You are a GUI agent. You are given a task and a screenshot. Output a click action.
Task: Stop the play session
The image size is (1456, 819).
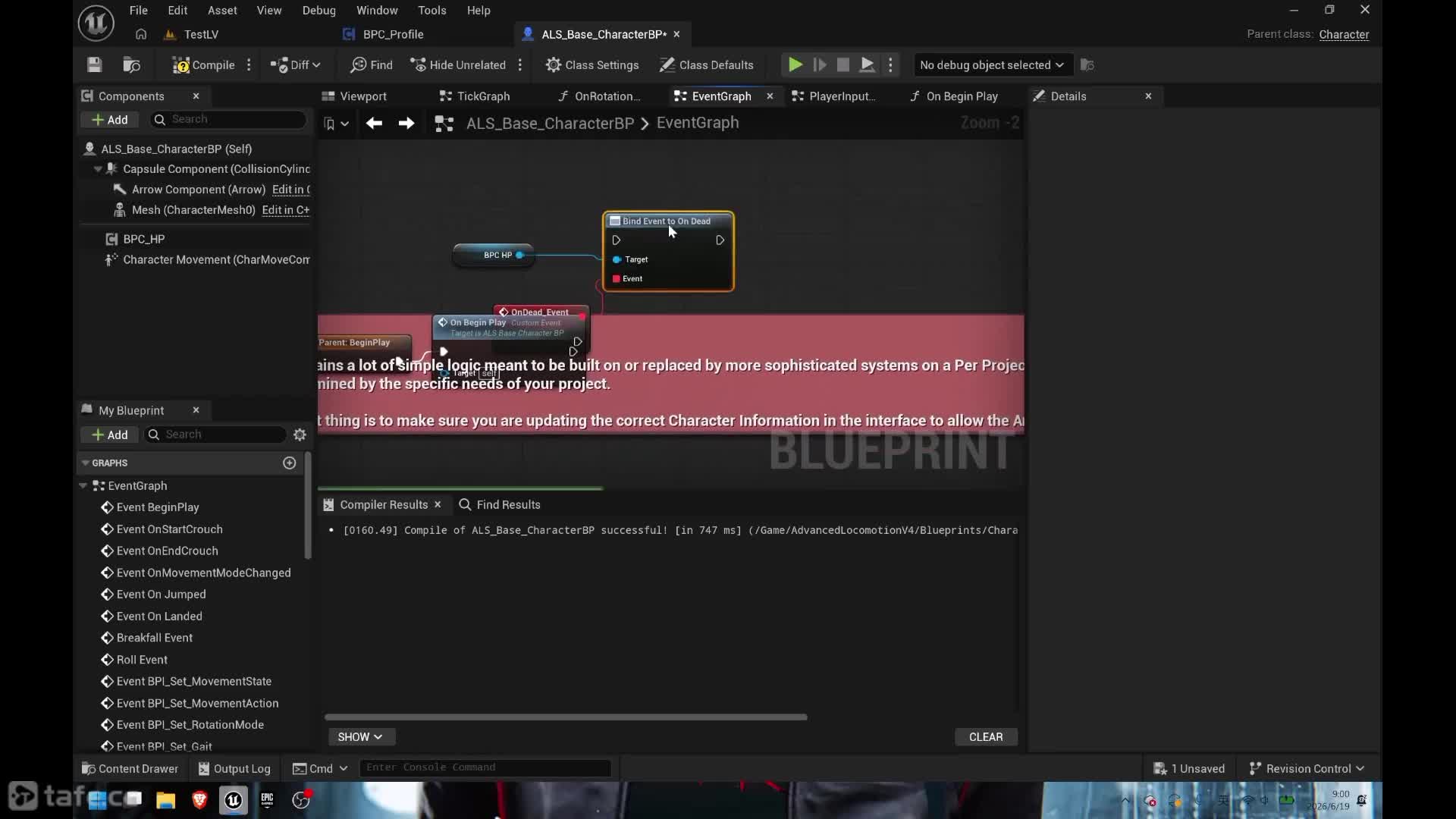(843, 65)
